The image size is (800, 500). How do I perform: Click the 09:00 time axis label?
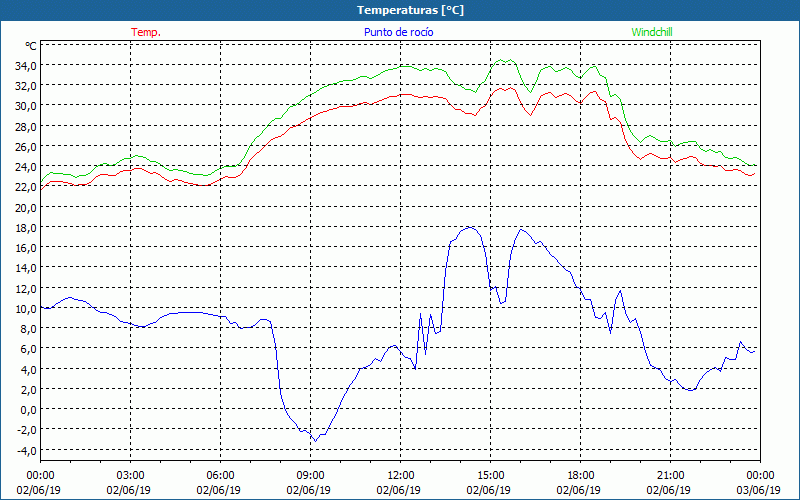(x=311, y=476)
